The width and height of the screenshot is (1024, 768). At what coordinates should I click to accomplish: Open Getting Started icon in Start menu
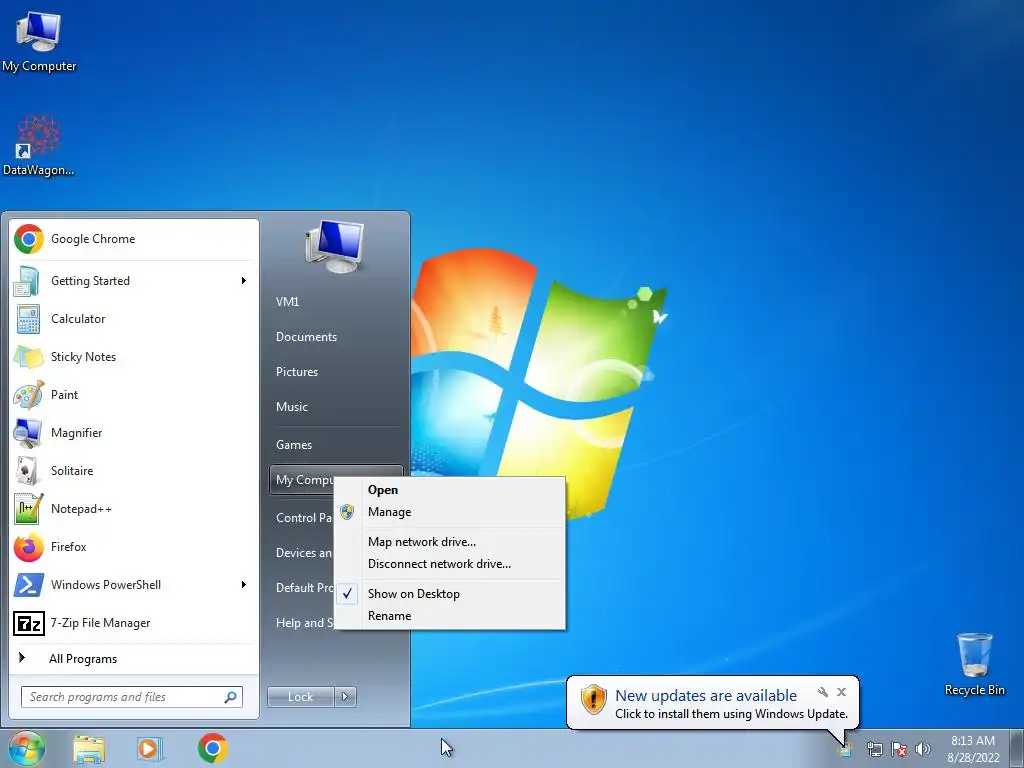pos(27,281)
